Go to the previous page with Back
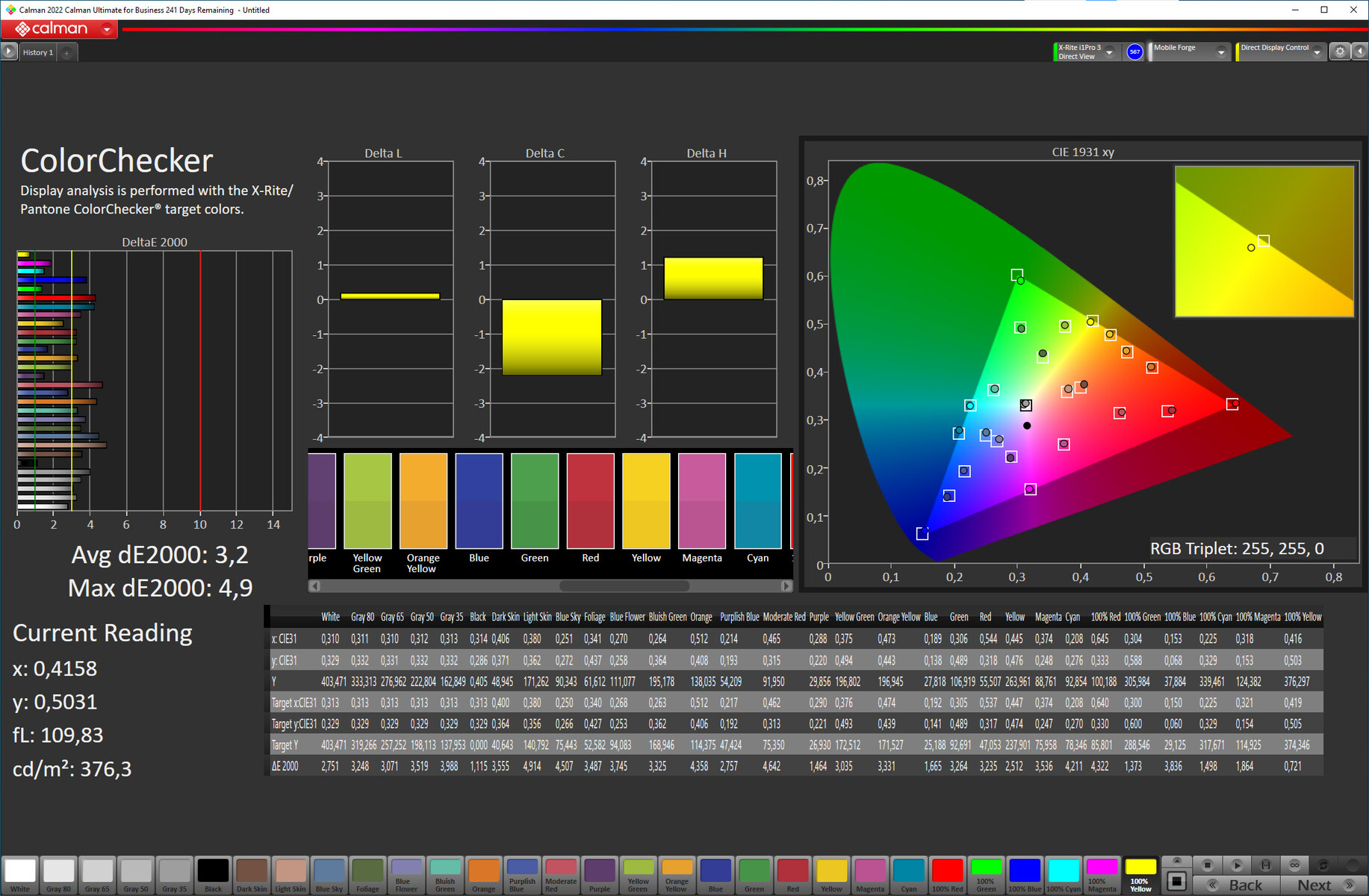The image size is (1369, 896). (1236, 885)
